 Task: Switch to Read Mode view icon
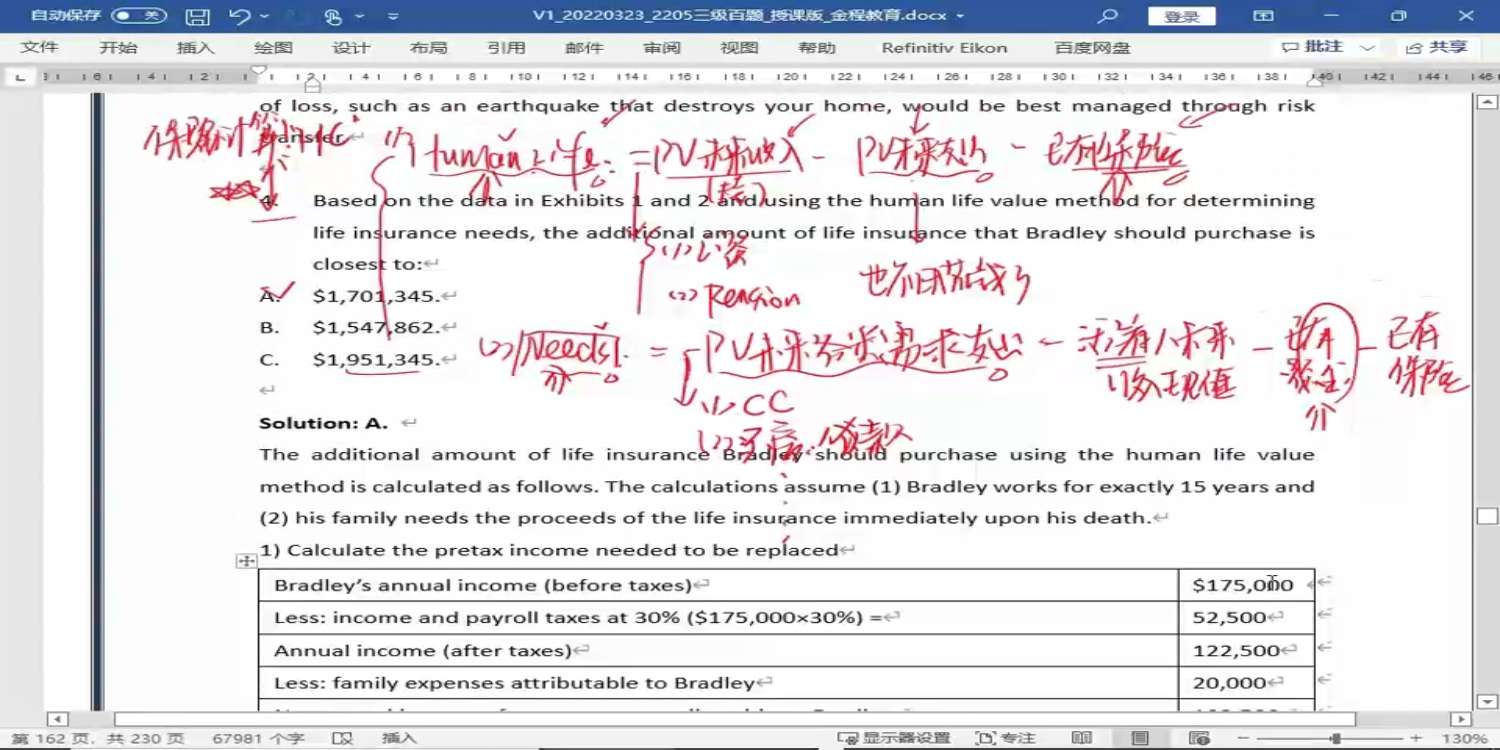pyautogui.click(x=1082, y=738)
